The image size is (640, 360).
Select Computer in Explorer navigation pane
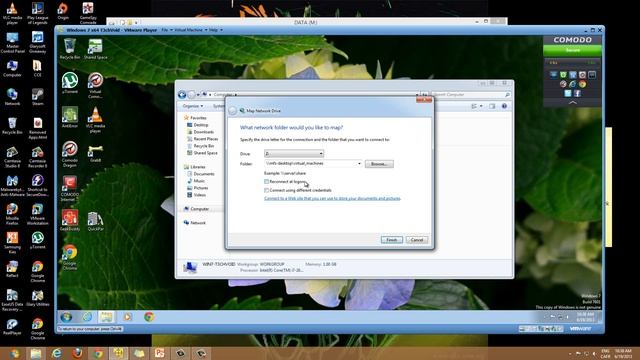click(x=196, y=209)
